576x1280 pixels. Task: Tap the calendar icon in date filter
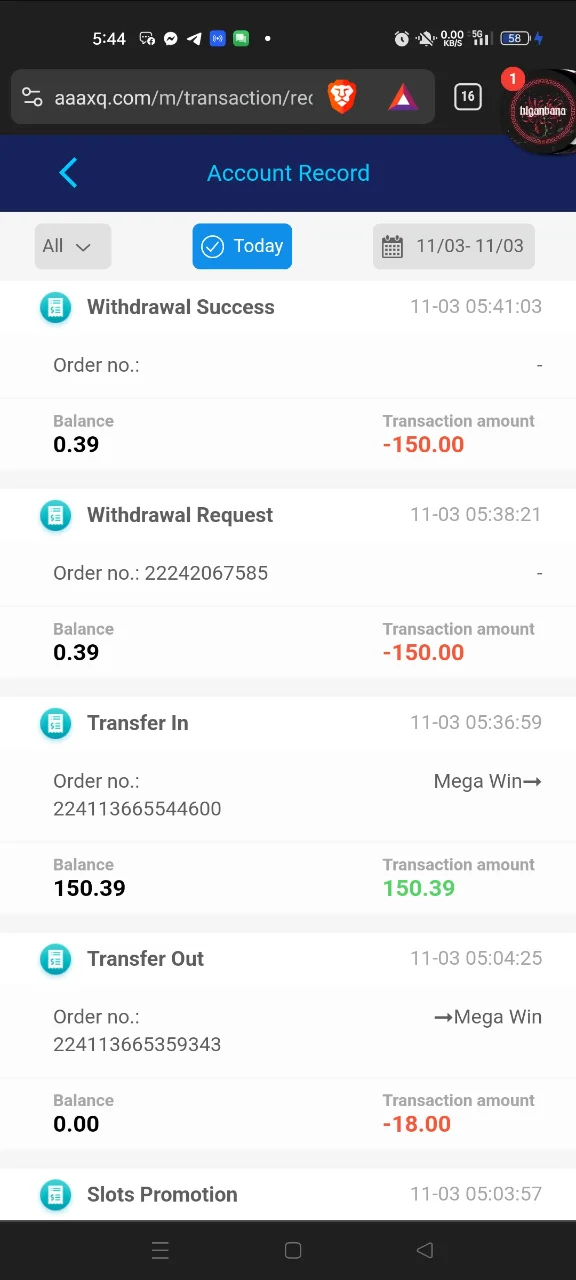(392, 247)
